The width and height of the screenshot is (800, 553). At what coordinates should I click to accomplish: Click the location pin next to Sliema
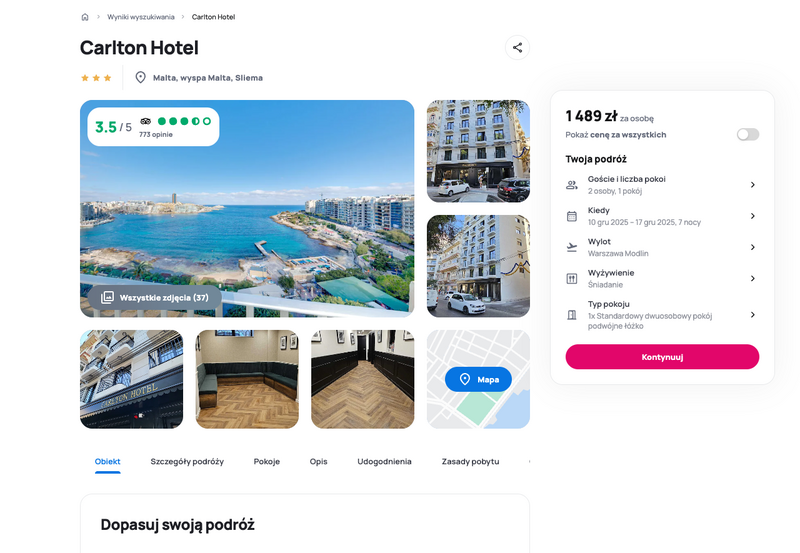[x=140, y=78]
